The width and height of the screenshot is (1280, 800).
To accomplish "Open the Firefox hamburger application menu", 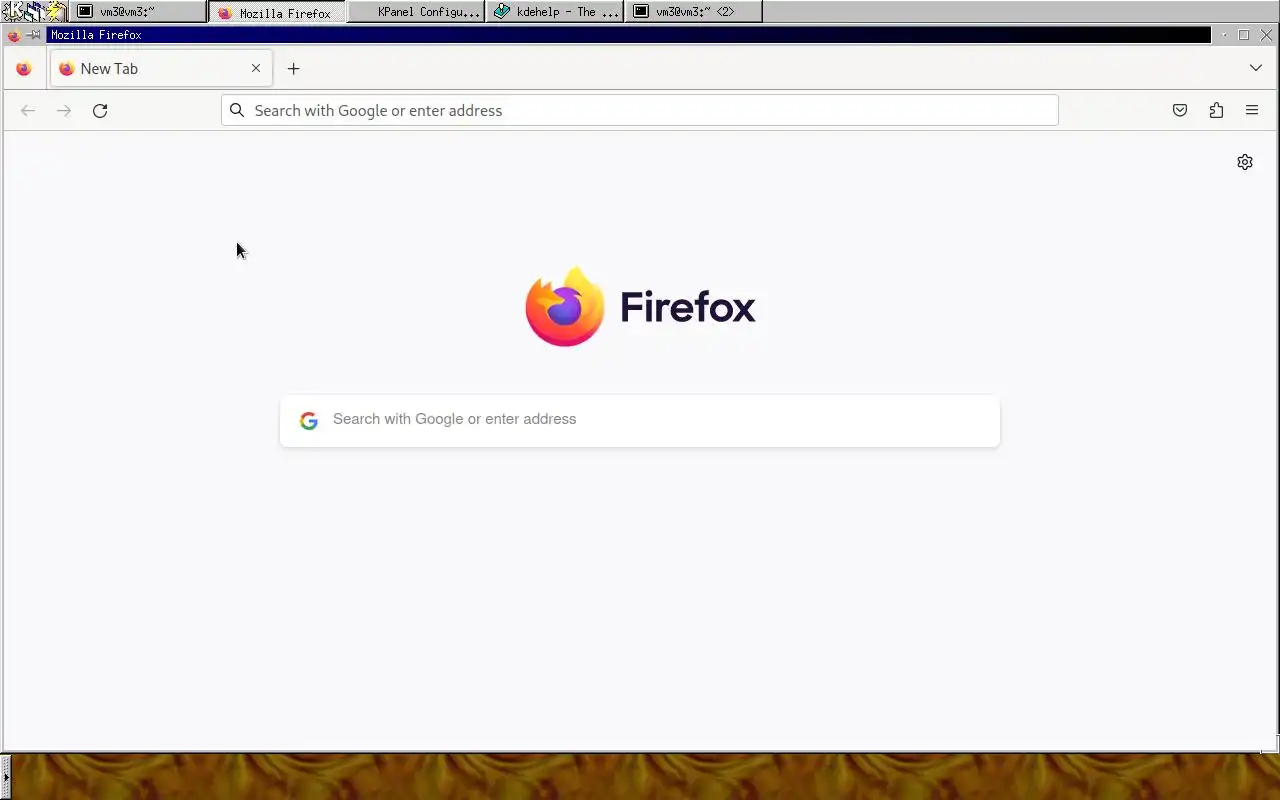I will [x=1252, y=111].
